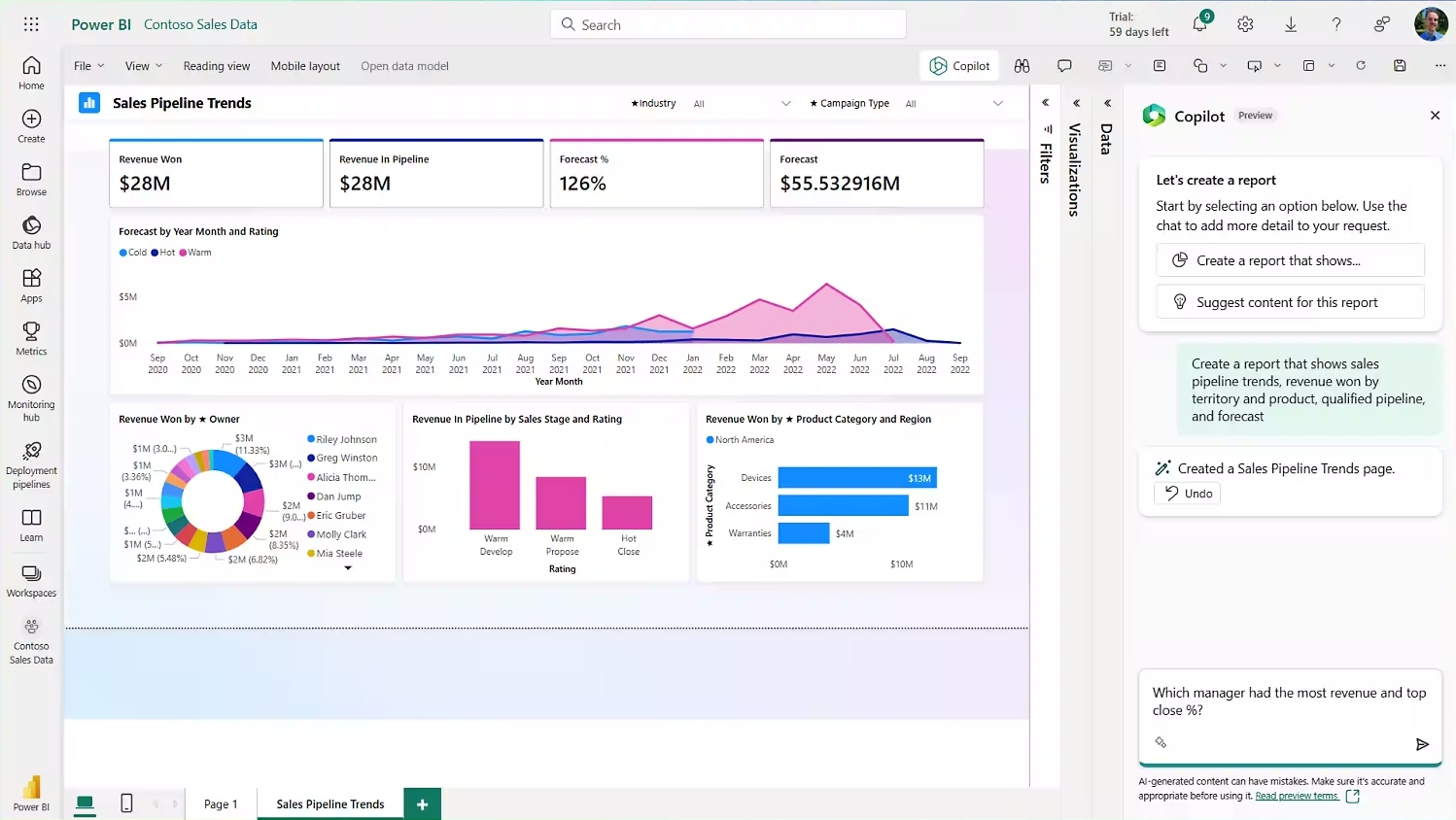Undo the created Sales Pipeline Trends page

coord(1188,494)
